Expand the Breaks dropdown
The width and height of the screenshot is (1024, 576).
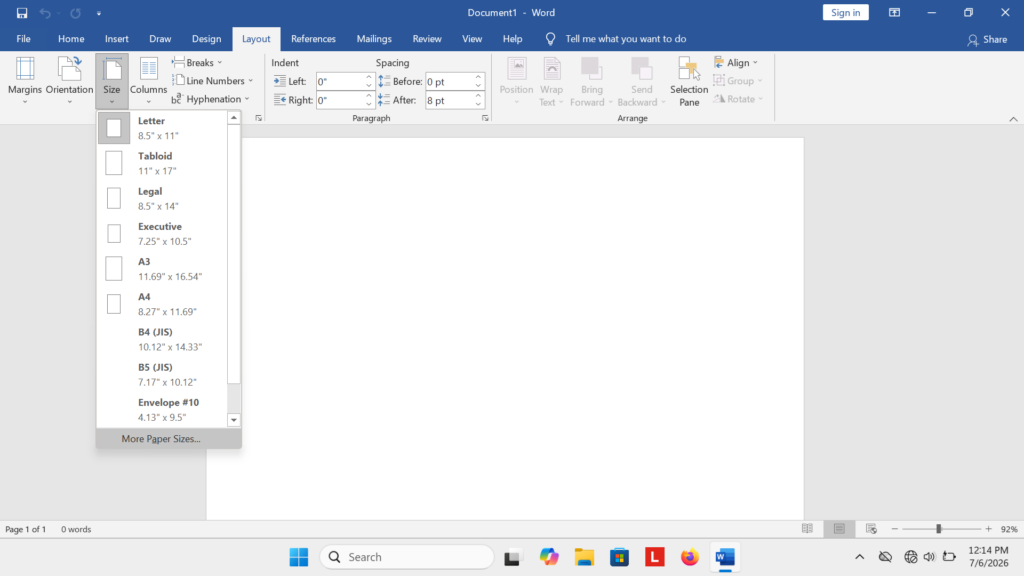click(197, 63)
